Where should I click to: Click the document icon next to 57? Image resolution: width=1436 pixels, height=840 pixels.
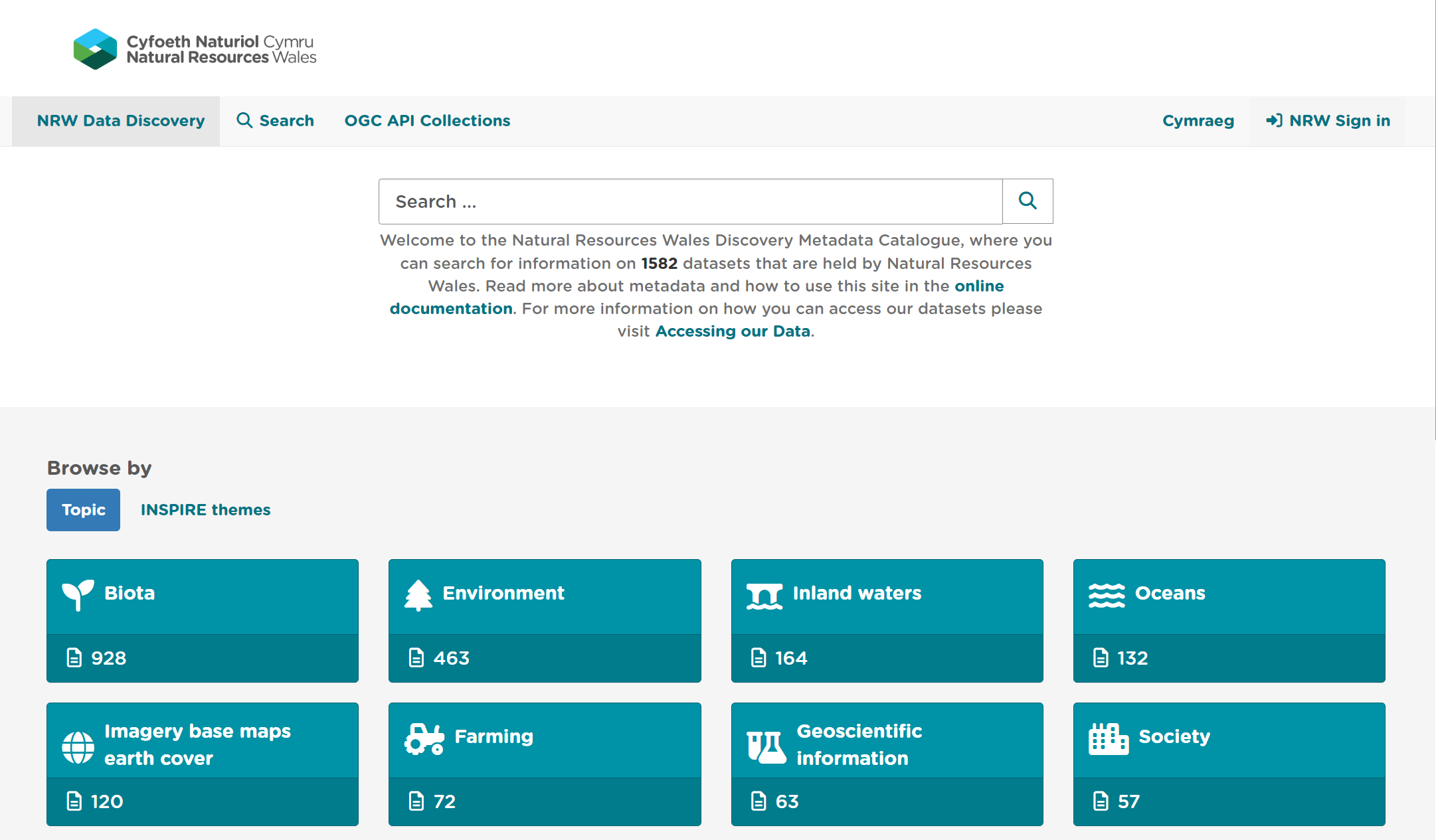pos(1101,801)
